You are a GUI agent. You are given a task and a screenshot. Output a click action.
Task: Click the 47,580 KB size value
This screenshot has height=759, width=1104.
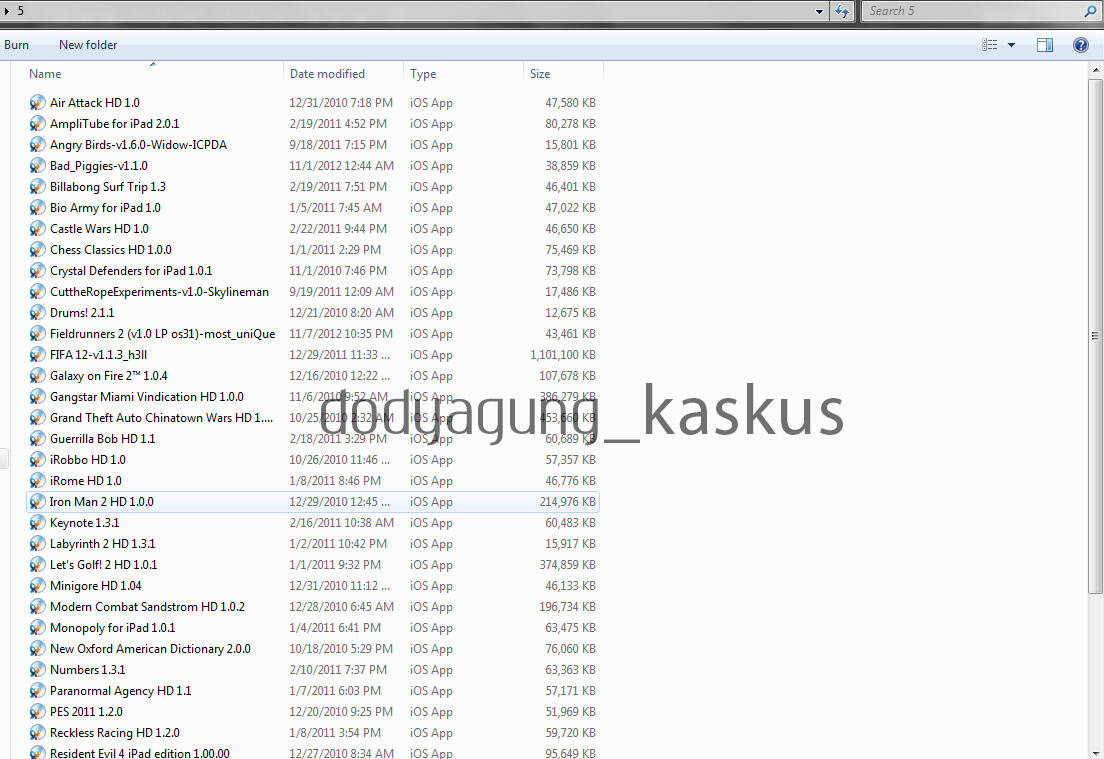tap(570, 103)
